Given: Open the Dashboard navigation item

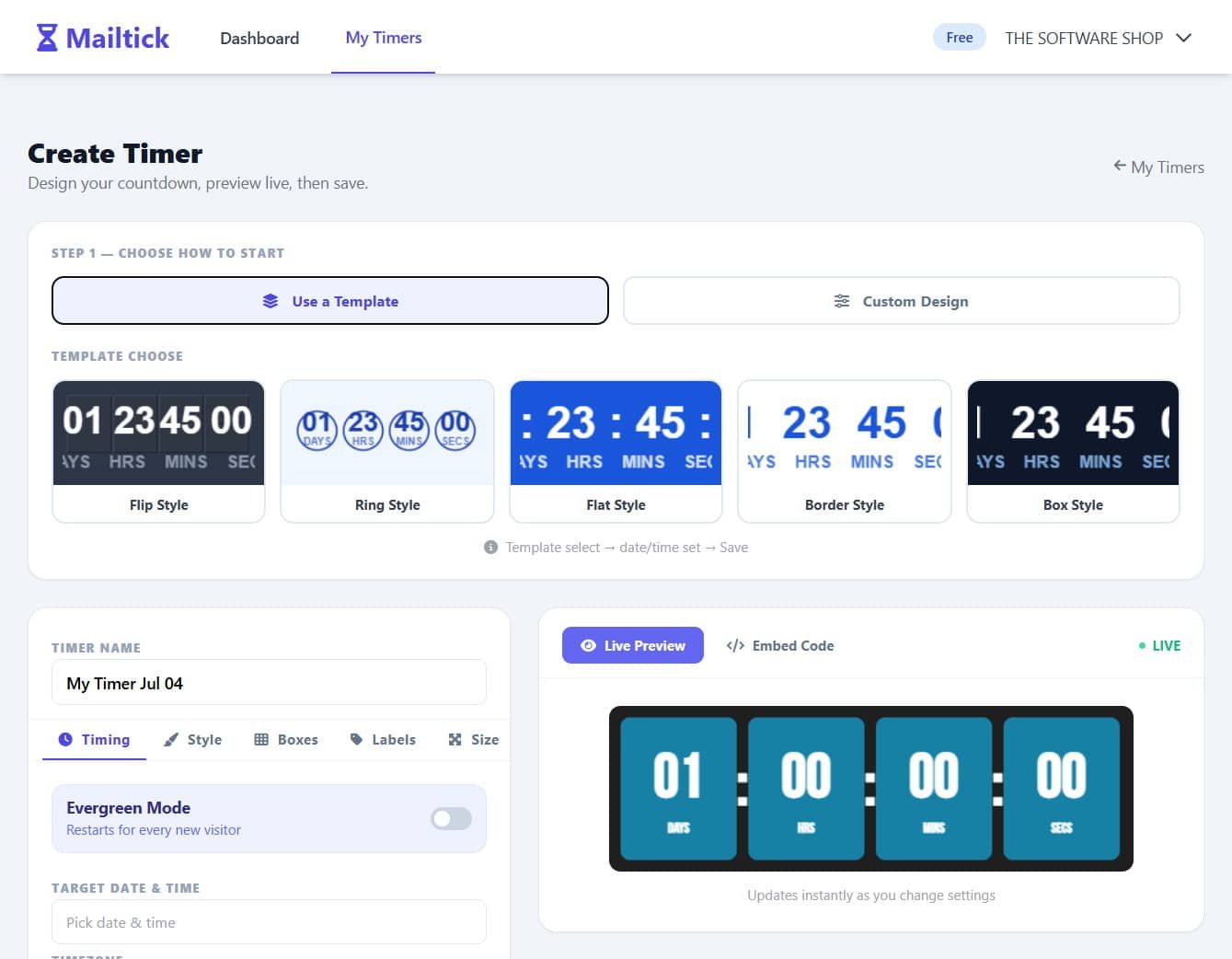Looking at the screenshot, I should 259,38.
